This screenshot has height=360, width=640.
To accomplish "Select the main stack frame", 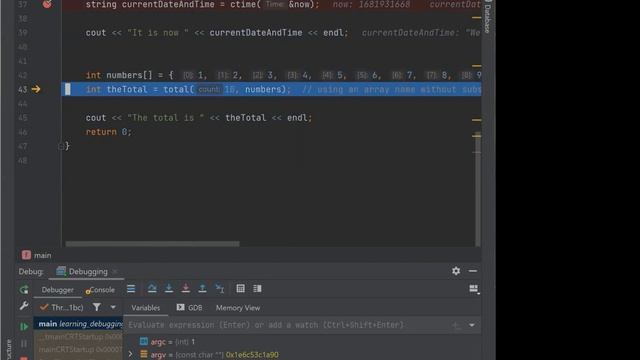I will (x=78, y=324).
